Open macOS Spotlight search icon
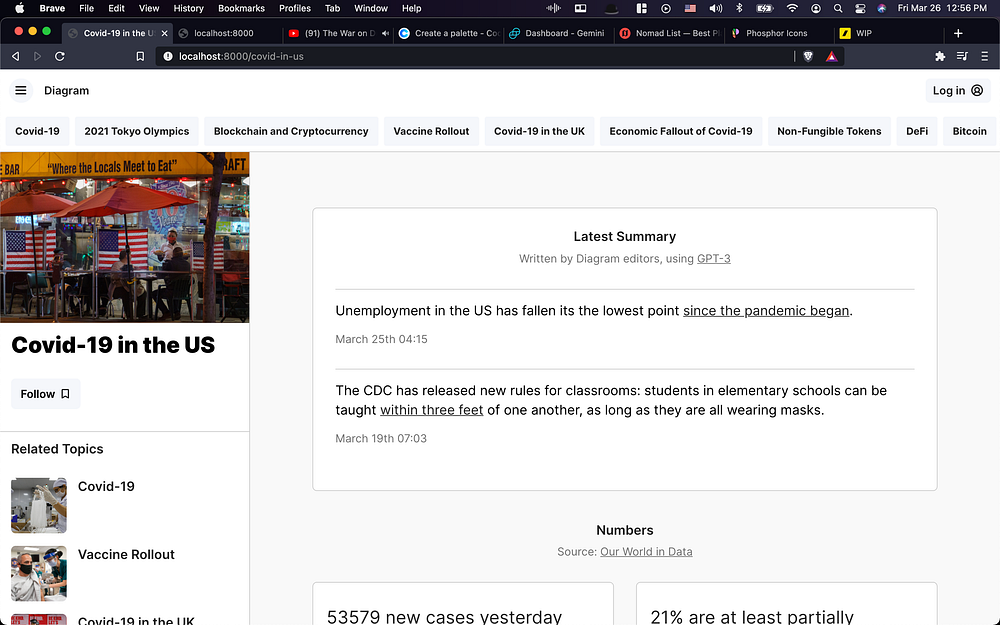1000x625 pixels. (838, 8)
